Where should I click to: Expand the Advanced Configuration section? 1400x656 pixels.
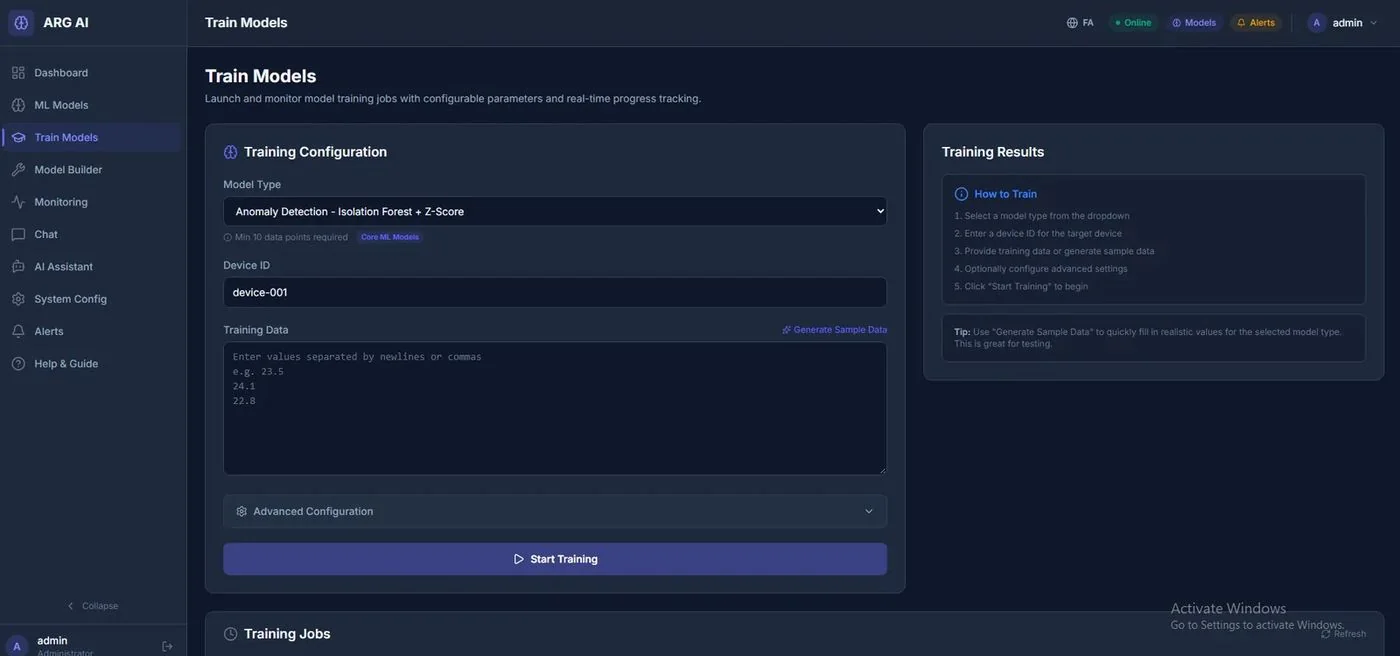tap(555, 511)
